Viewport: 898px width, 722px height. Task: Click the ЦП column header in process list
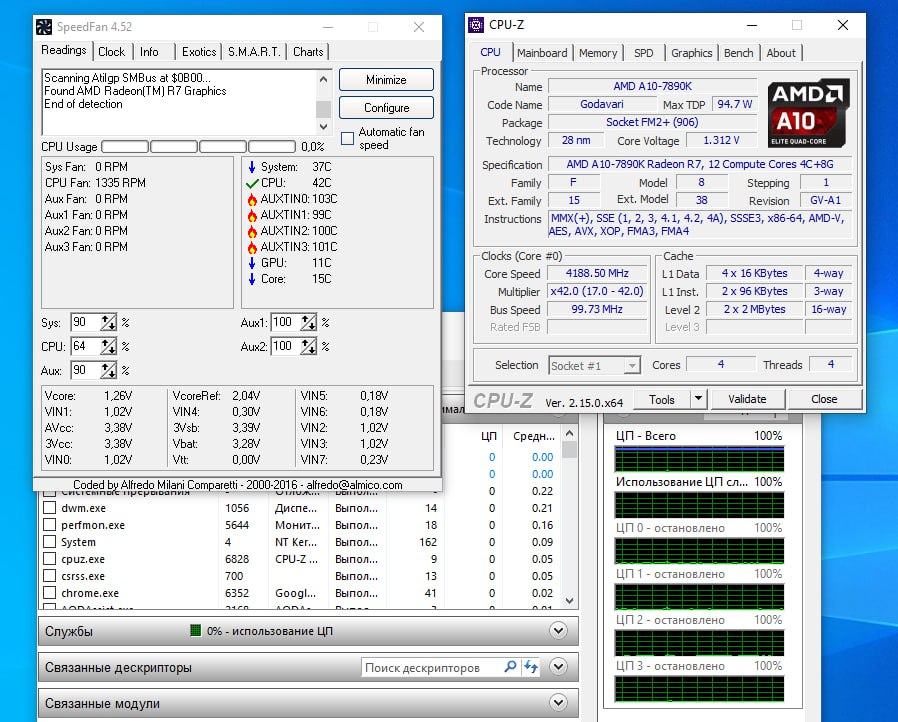pyautogui.click(x=489, y=436)
